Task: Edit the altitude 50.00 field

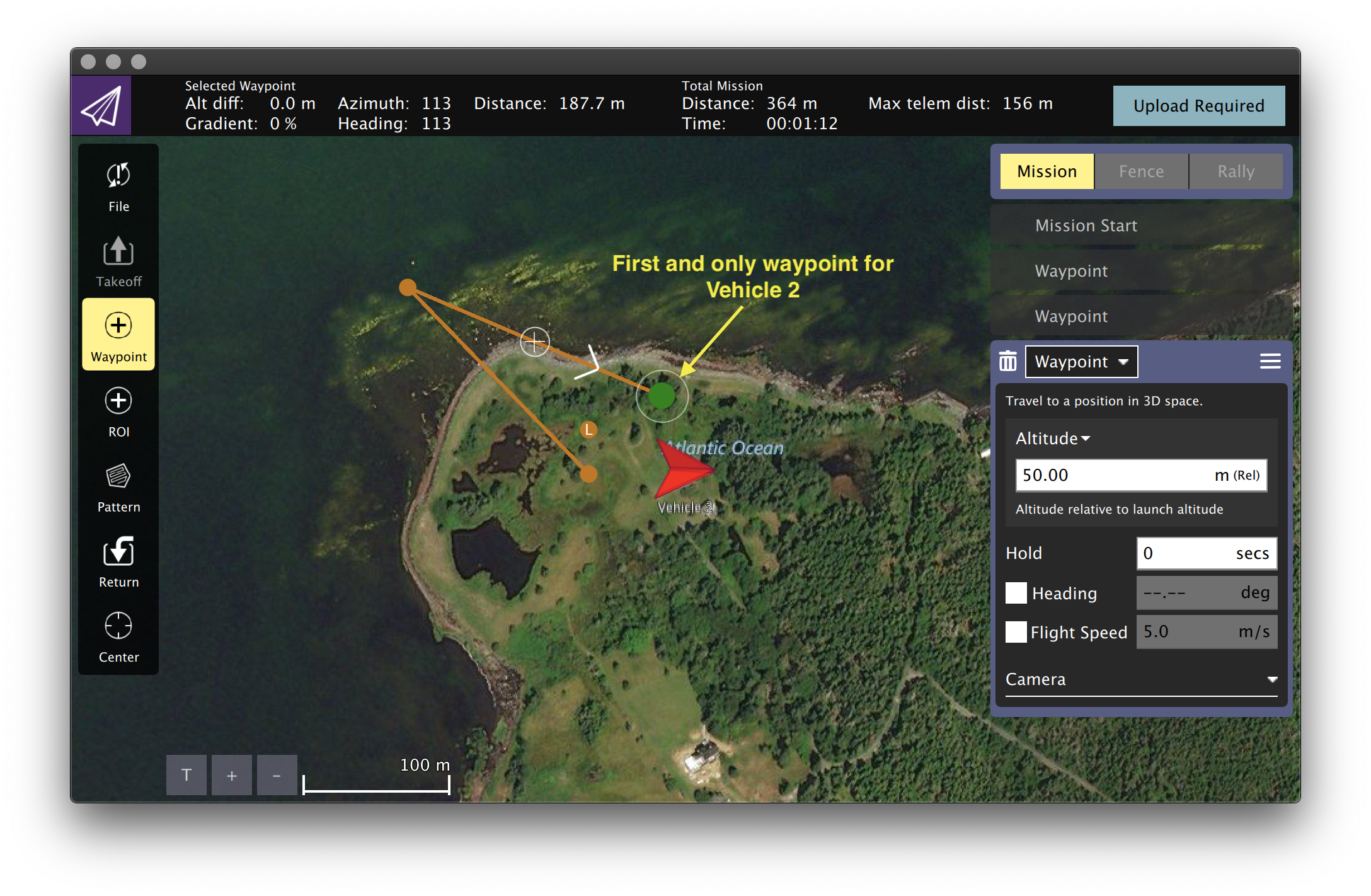Action: (x=1141, y=475)
